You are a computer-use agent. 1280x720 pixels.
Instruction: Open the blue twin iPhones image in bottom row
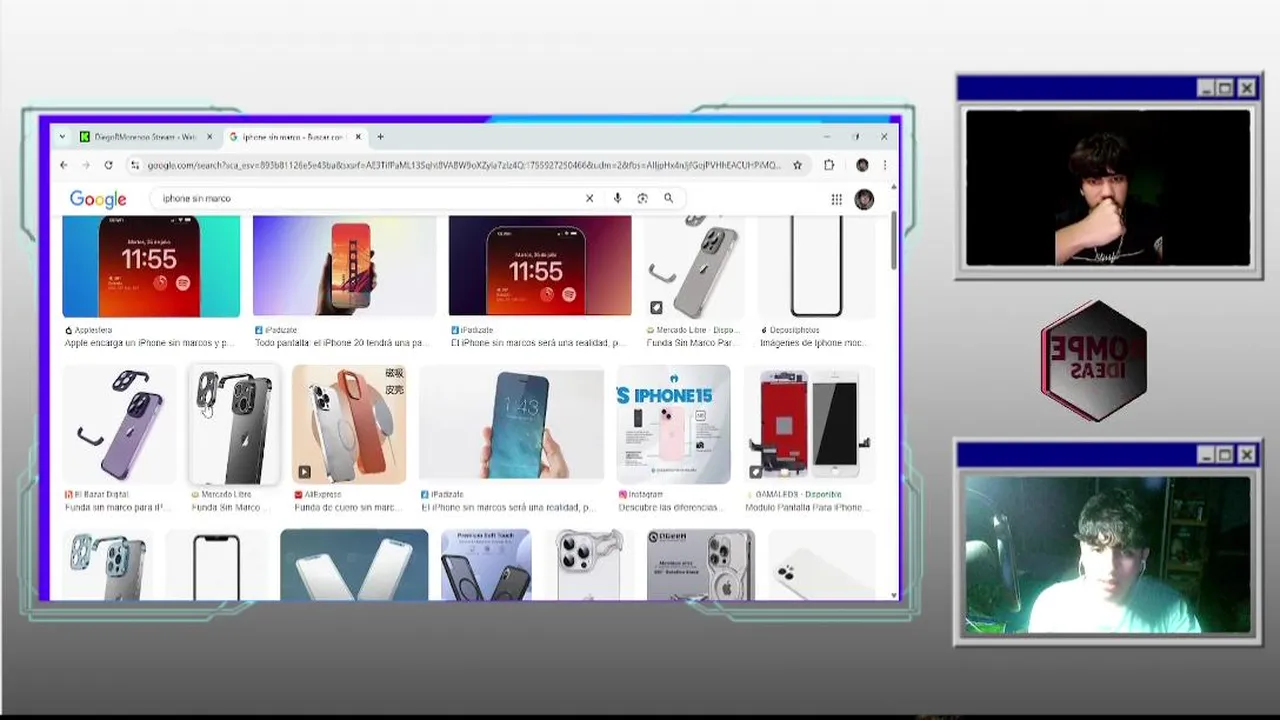354,565
